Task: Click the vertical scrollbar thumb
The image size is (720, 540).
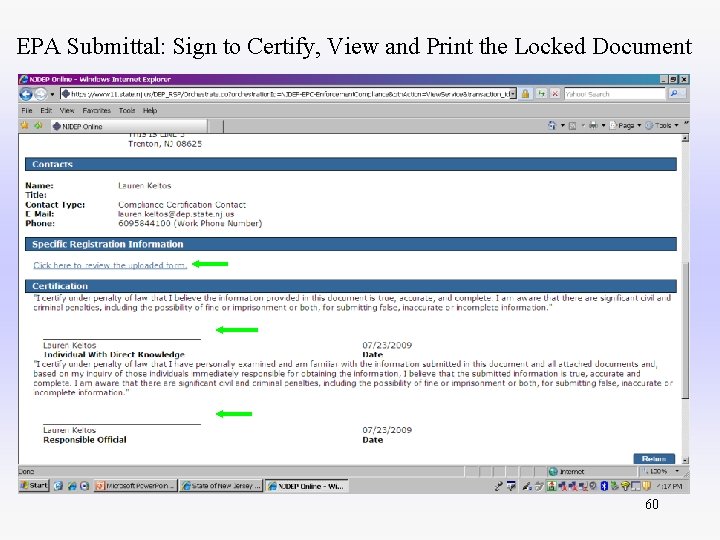Action: click(x=685, y=331)
